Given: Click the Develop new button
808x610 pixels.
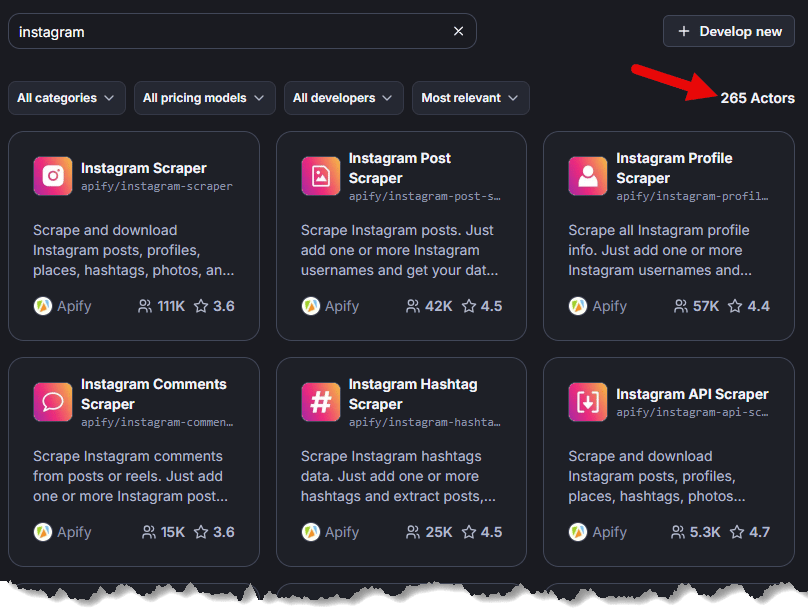Looking at the screenshot, I should pos(729,31).
